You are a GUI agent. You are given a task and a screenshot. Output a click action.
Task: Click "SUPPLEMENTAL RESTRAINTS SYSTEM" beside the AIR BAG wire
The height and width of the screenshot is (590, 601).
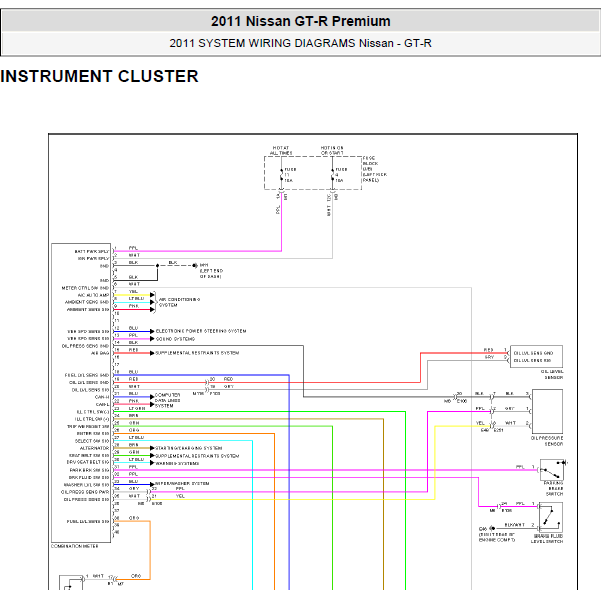click(197, 353)
